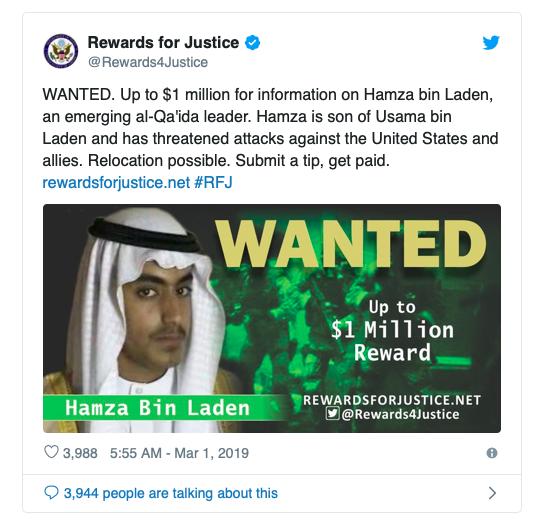Click REWARDSFORJUSTICE.NET text in the poster
This screenshot has width=548, height=521.
pyautogui.click(x=392, y=400)
